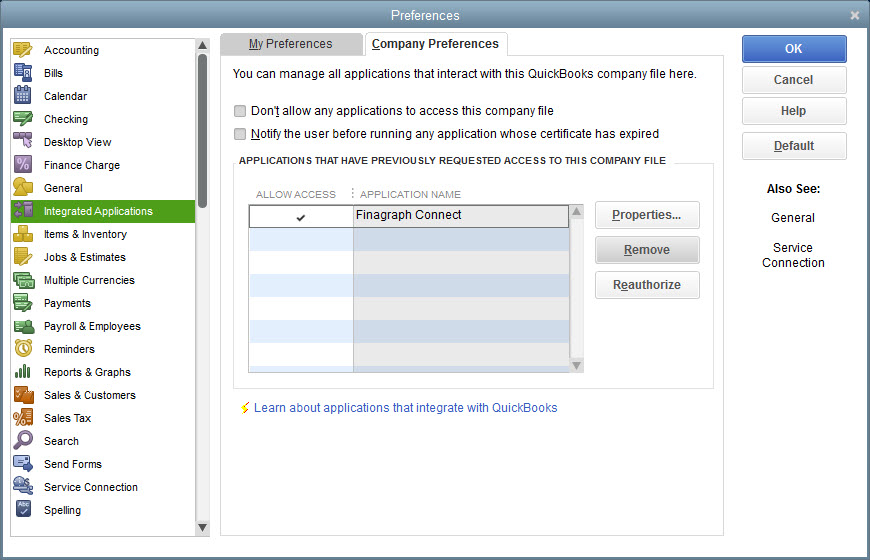Select the Company Preferences tab
This screenshot has height=560, width=870.
tap(436, 44)
